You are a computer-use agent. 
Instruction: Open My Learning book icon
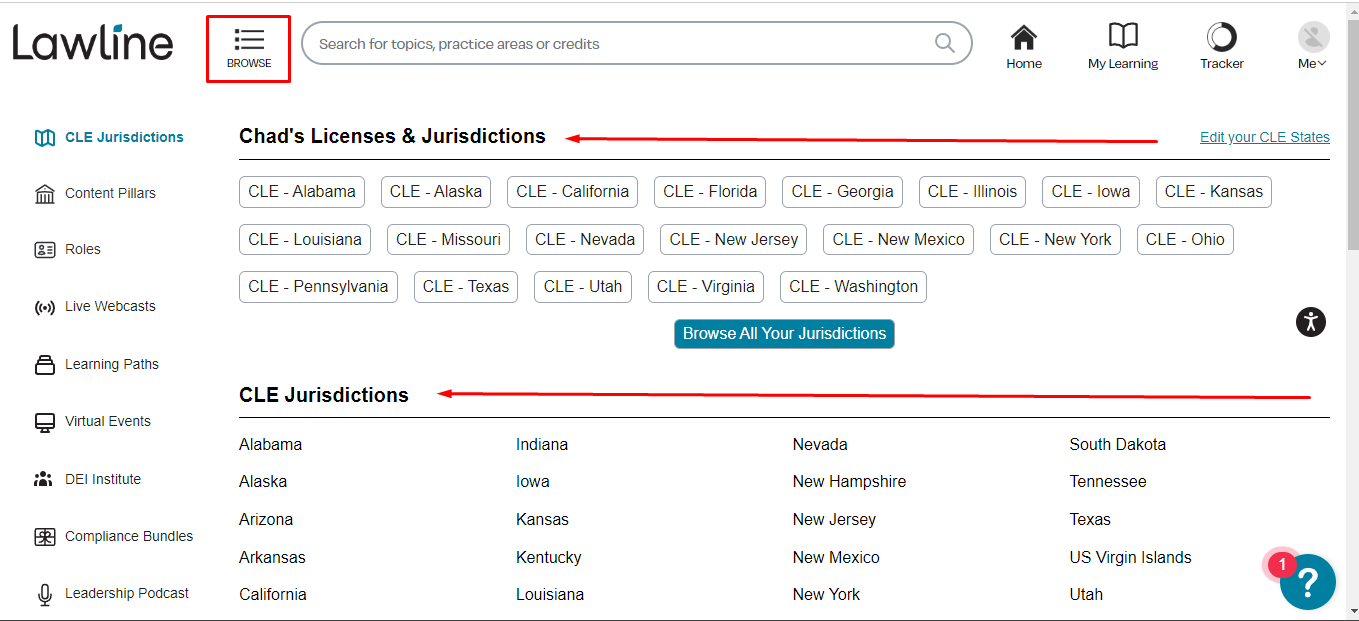click(x=1123, y=38)
